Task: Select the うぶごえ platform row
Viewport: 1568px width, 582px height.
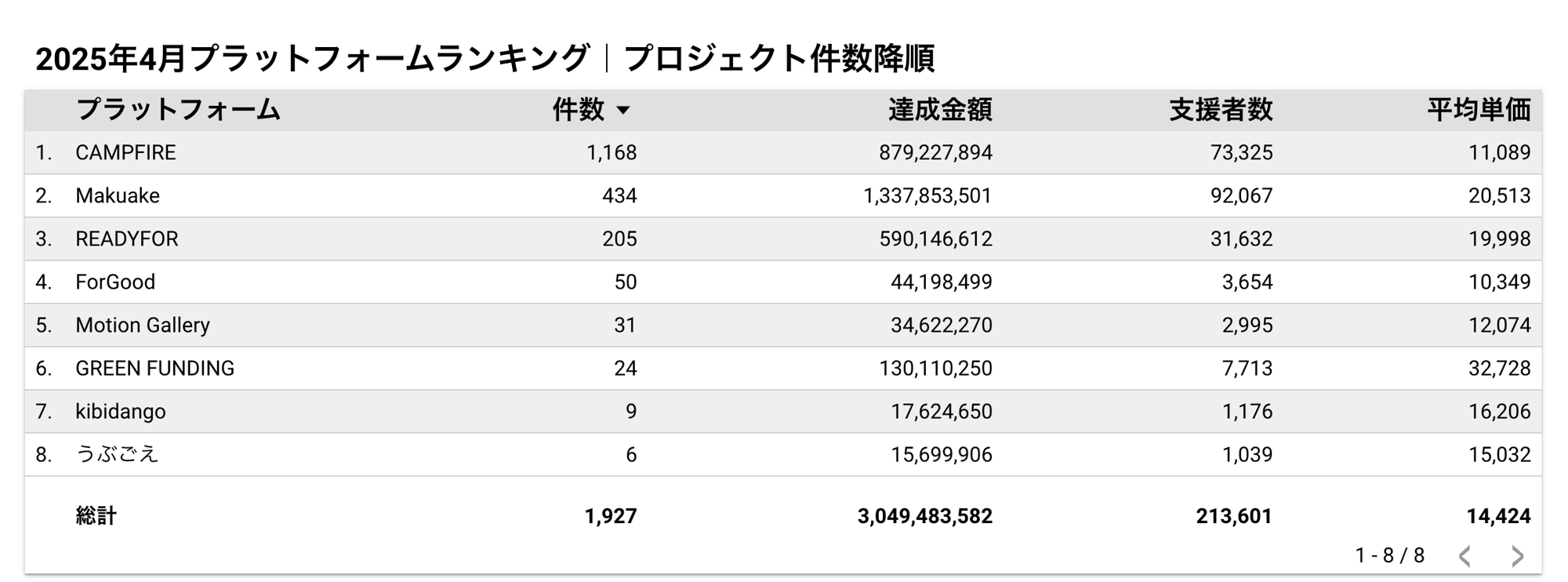Action: 118,455
